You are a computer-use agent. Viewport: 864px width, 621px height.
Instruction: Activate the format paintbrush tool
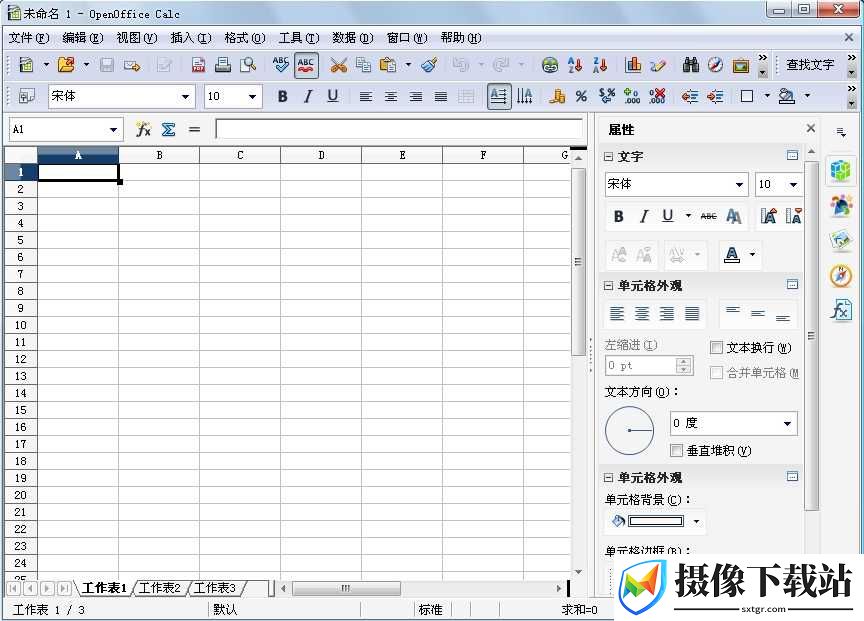click(x=429, y=65)
